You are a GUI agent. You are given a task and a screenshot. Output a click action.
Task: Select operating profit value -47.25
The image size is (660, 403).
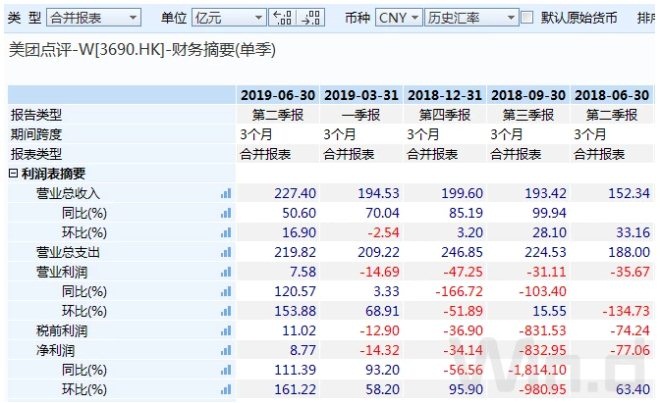pyautogui.click(x=463, y=272)
